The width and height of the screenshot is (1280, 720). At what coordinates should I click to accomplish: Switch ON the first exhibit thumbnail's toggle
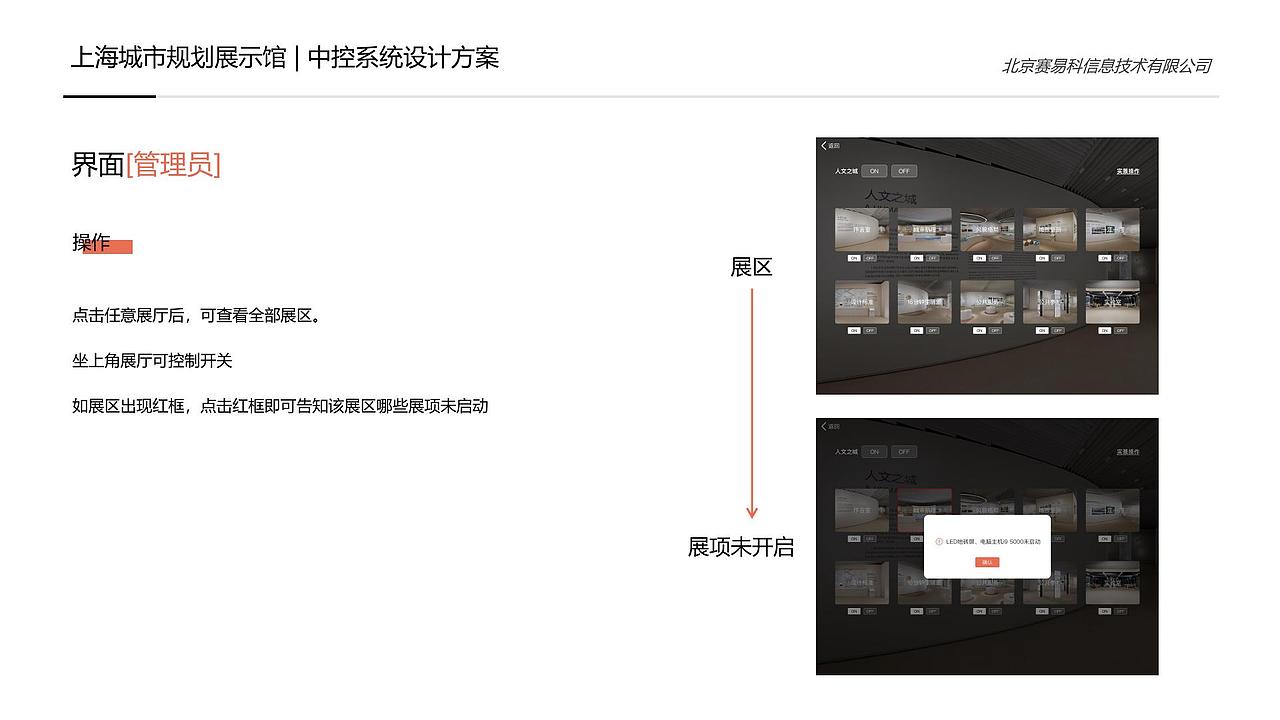click(x=854, y=258)
